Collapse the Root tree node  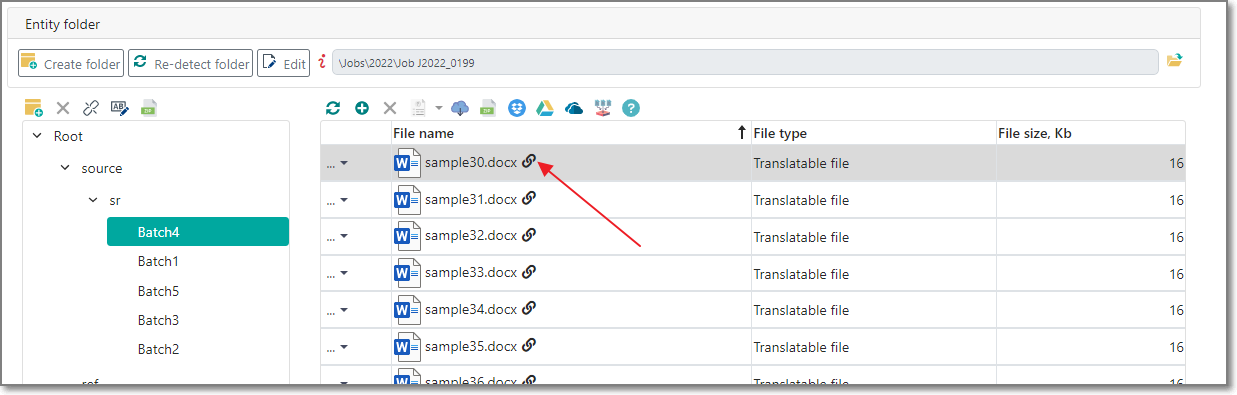coord(37,136)
